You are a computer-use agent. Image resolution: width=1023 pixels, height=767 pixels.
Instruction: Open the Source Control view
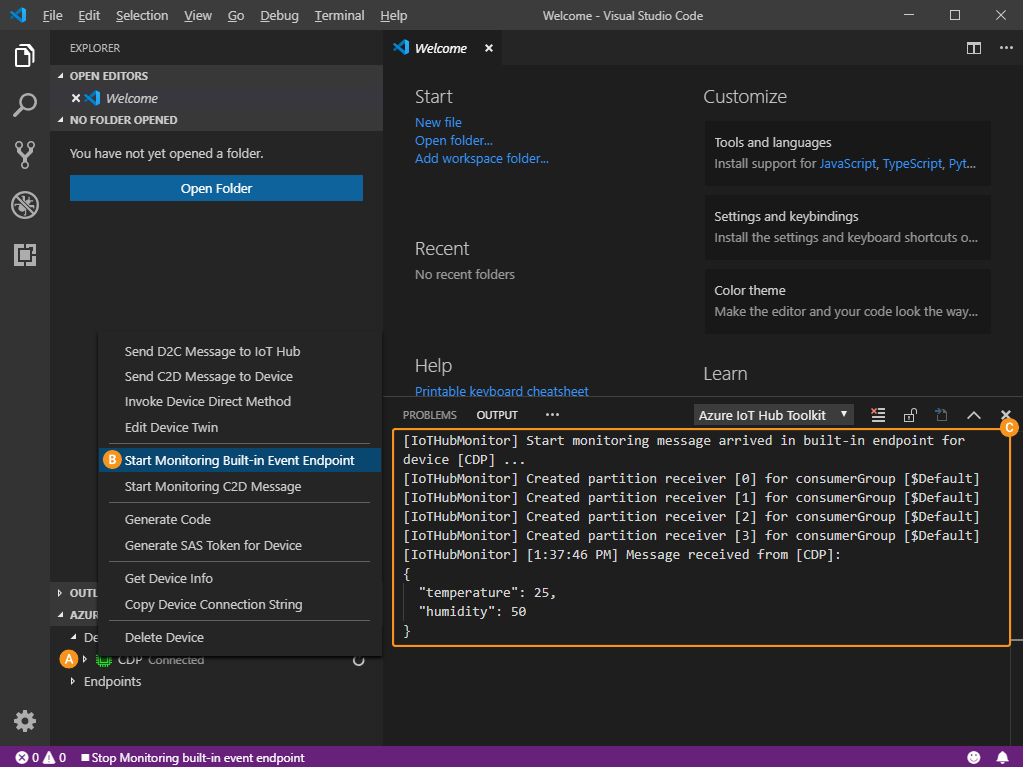[x=25, y=154]
